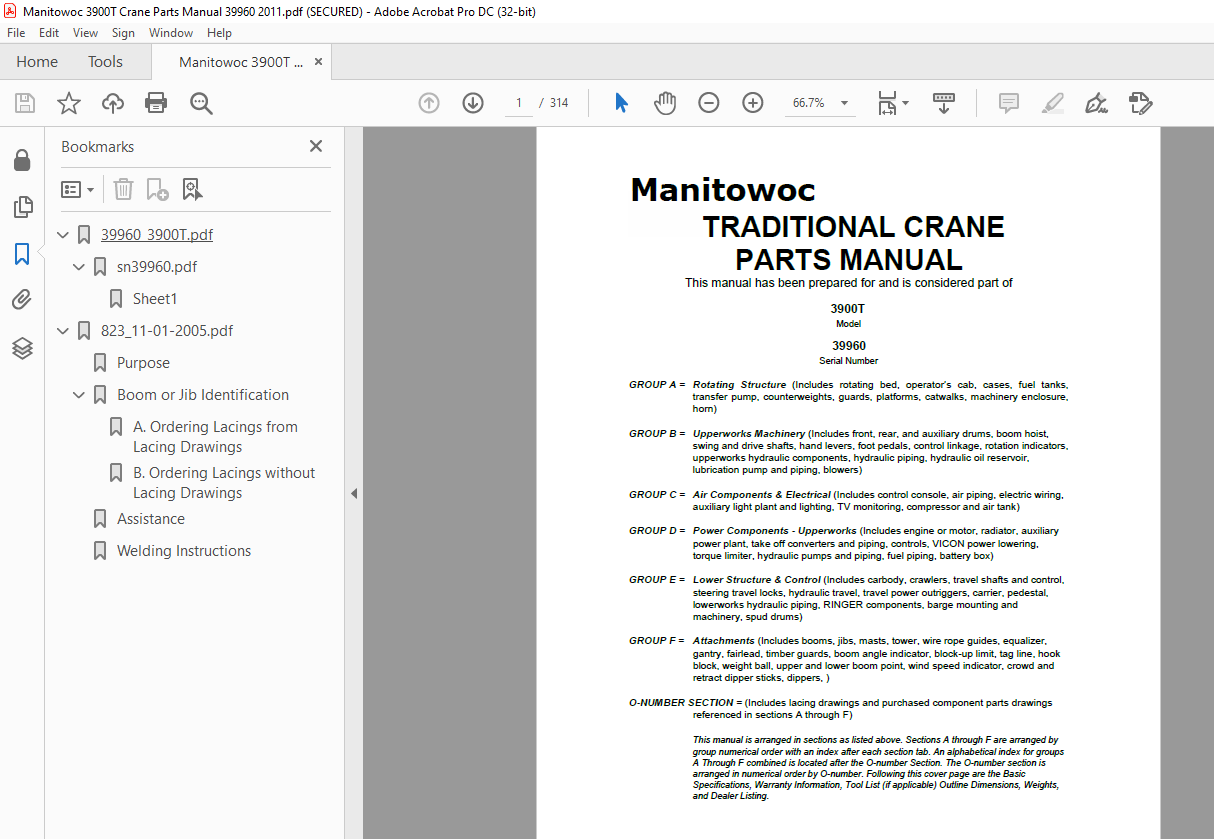Open the Request signatures tool
This screenshot has height=839, width=1214.
(x=1141, y=103)
